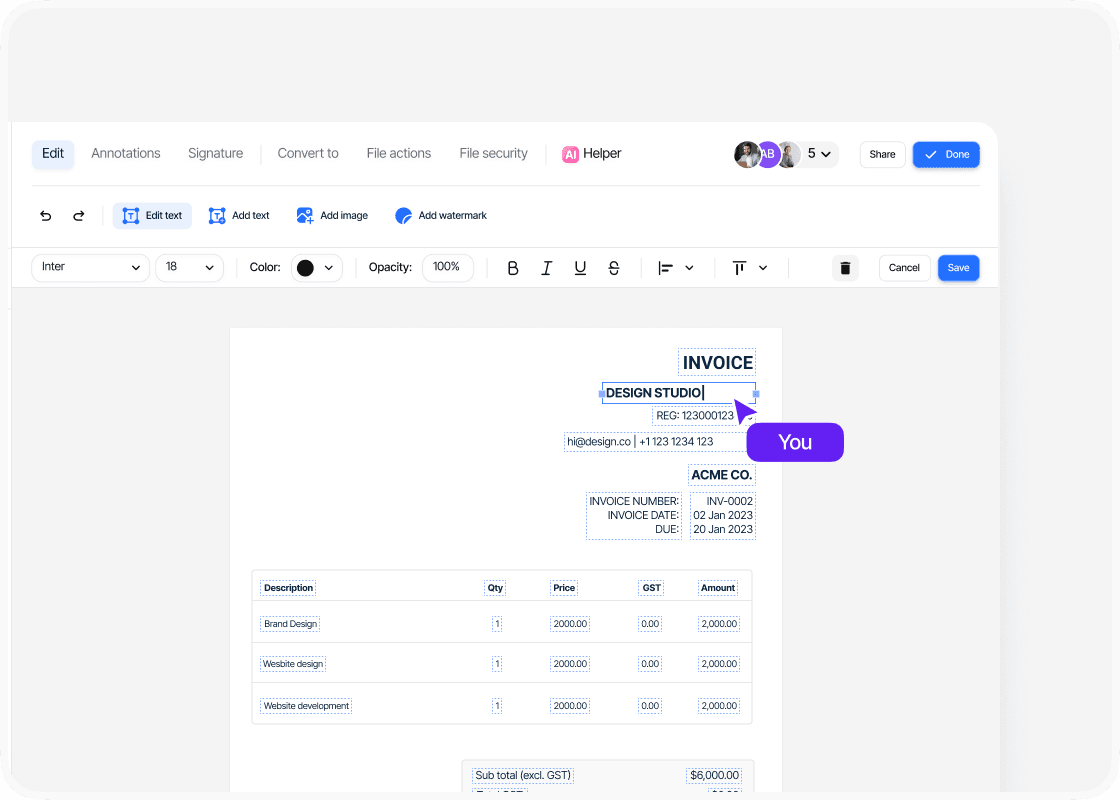Click the Opacity 100% input field
This screenshot has width=1120, height=800.
pyautogui.click(x=447, y=268)
